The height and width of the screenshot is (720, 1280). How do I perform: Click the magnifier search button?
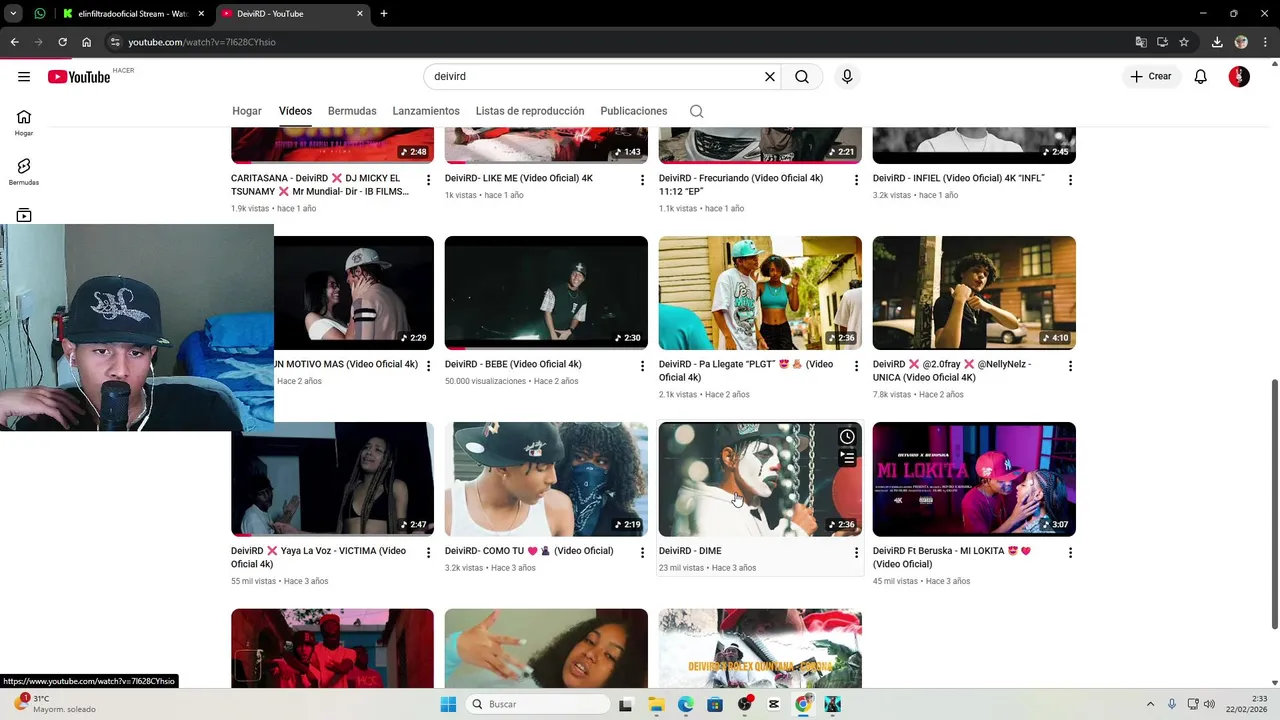coord(802,77)
